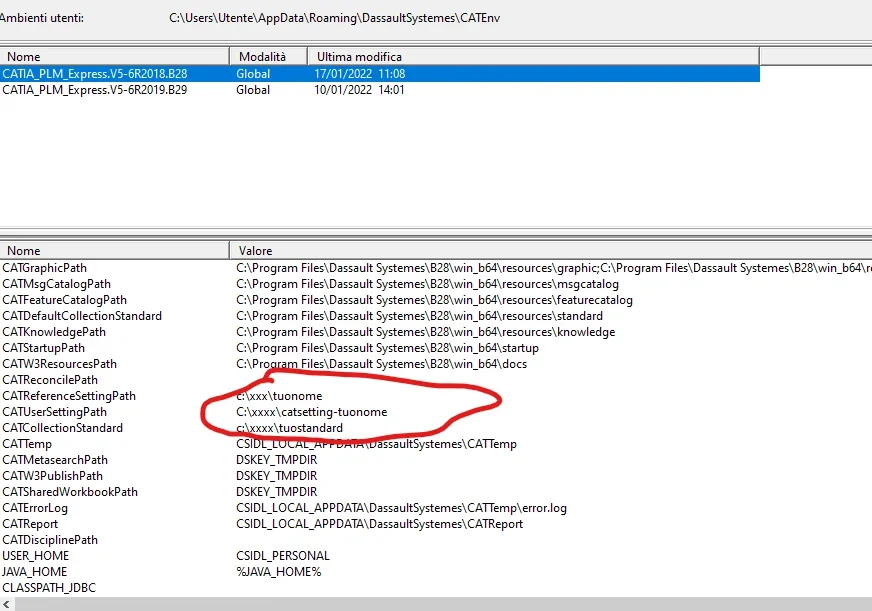Screen dimensions: 872x611
Task: Click the Ambienti utenti CATEnv path
Action: click(x=335, y=18)
